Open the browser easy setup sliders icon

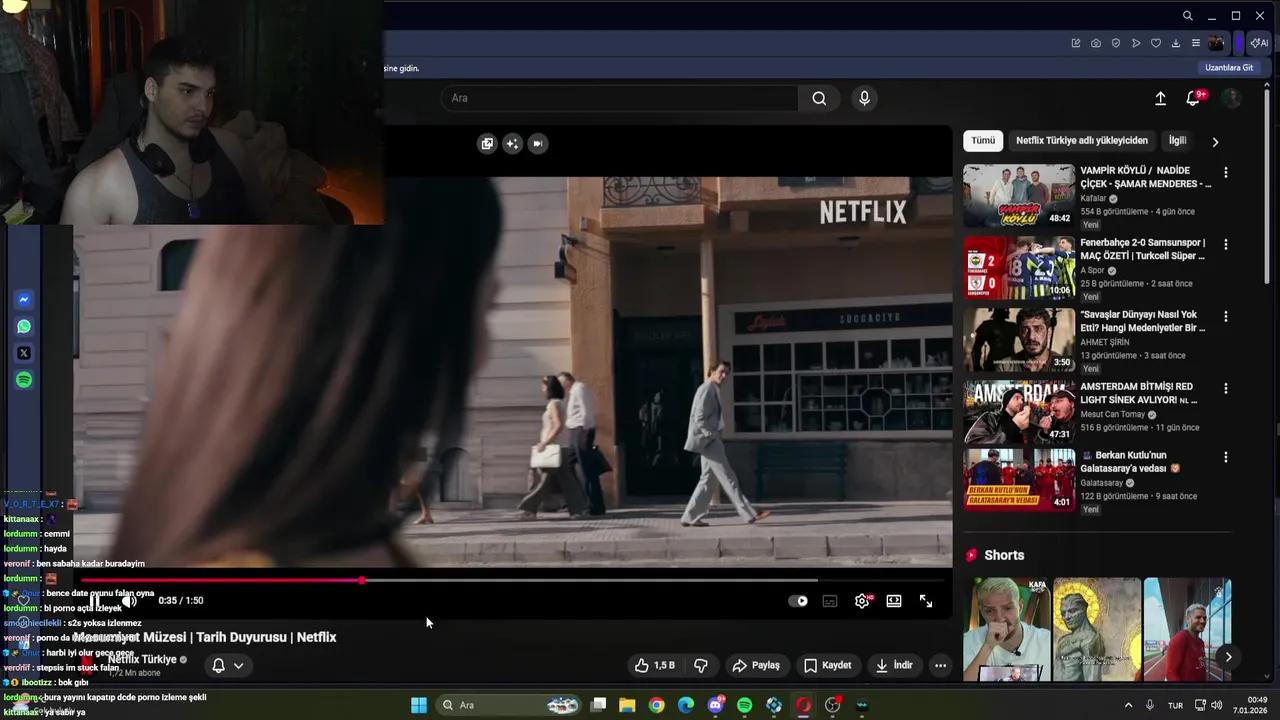1196,43
